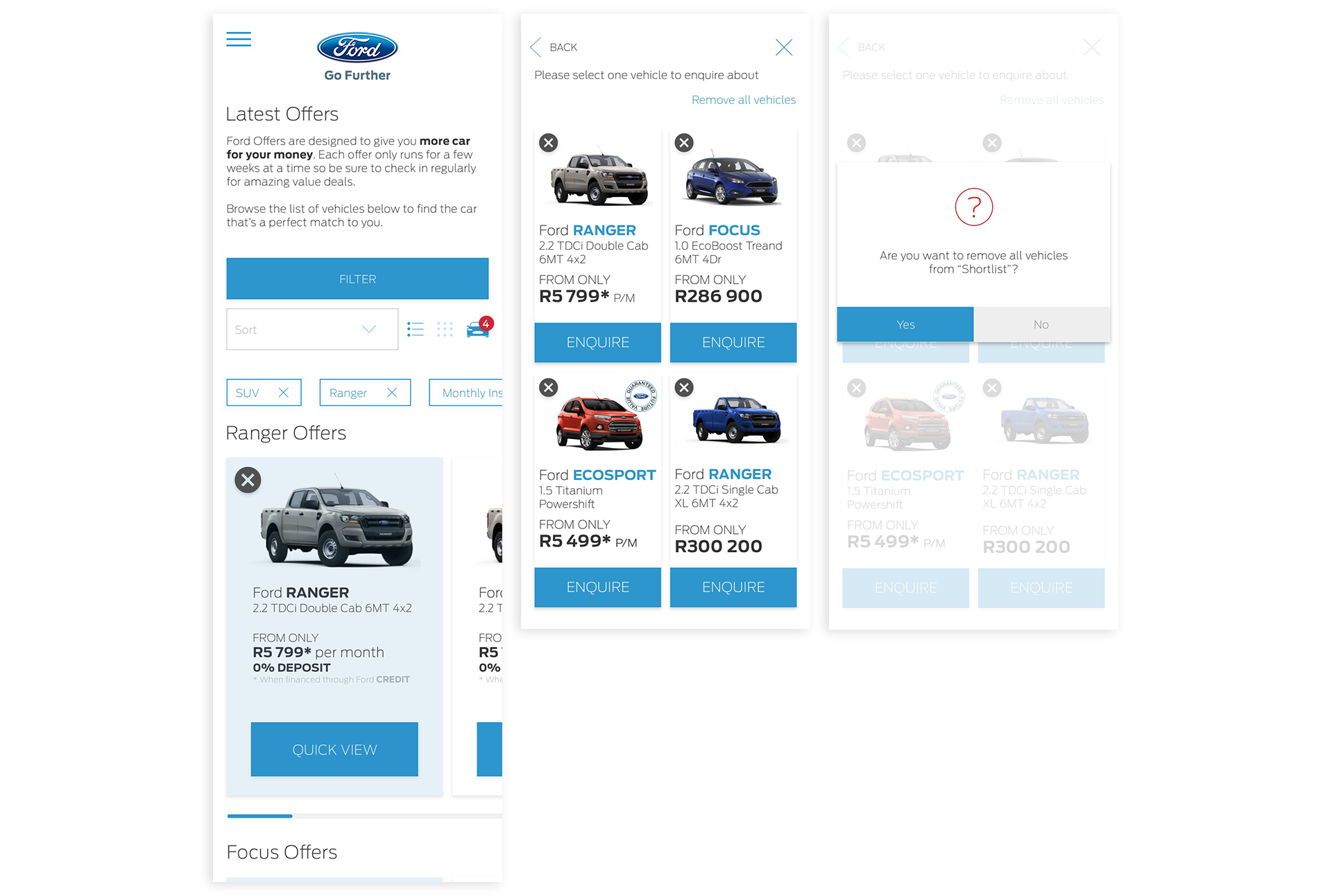Remove the Ford Focus from the shortlist
This screenshot has height=896, width=1332.
684,143
